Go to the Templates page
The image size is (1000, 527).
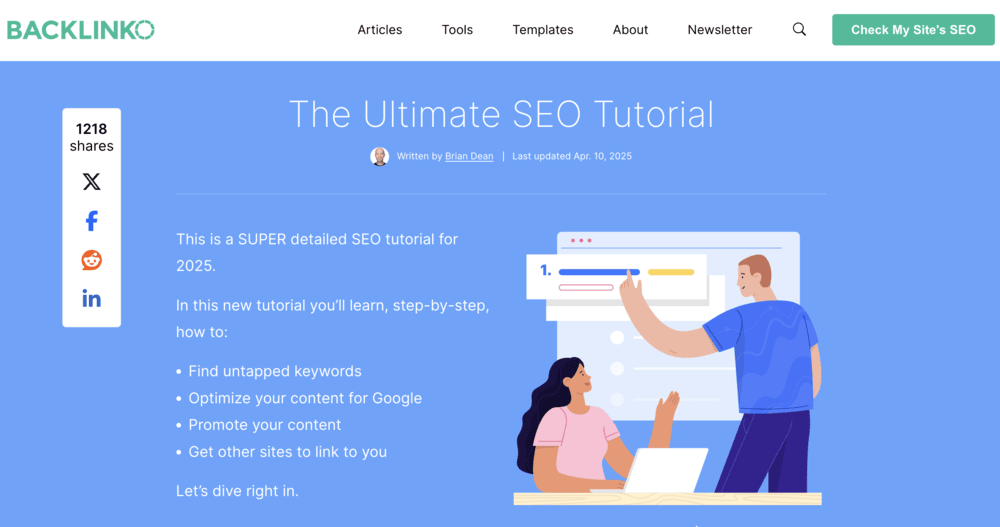coord(543,29)
